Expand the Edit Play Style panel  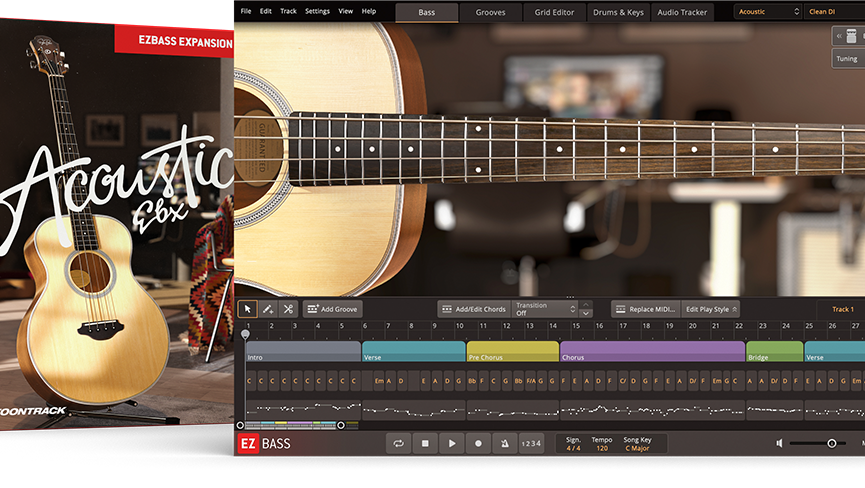[711, 309]
